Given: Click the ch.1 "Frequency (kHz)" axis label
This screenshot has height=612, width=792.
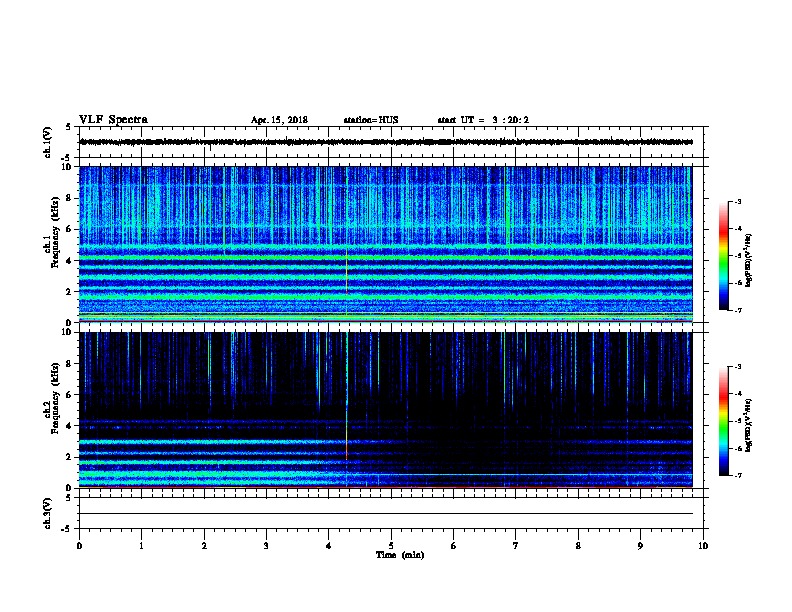Looking at the screenshot, I should [x=56, y=232].
